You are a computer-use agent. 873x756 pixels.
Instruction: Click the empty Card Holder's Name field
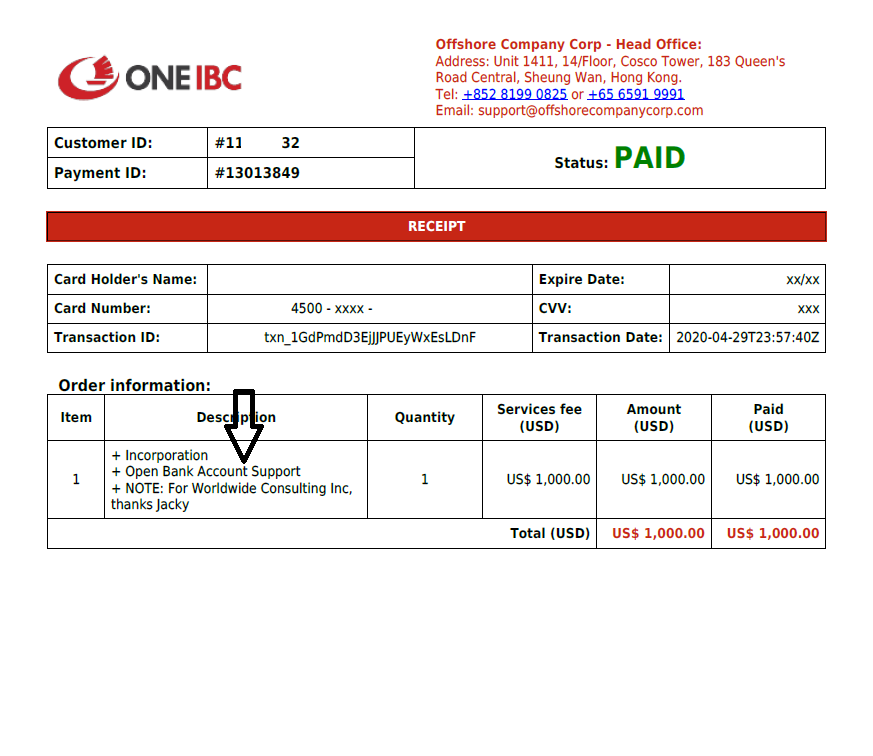[x=370, y=279]
